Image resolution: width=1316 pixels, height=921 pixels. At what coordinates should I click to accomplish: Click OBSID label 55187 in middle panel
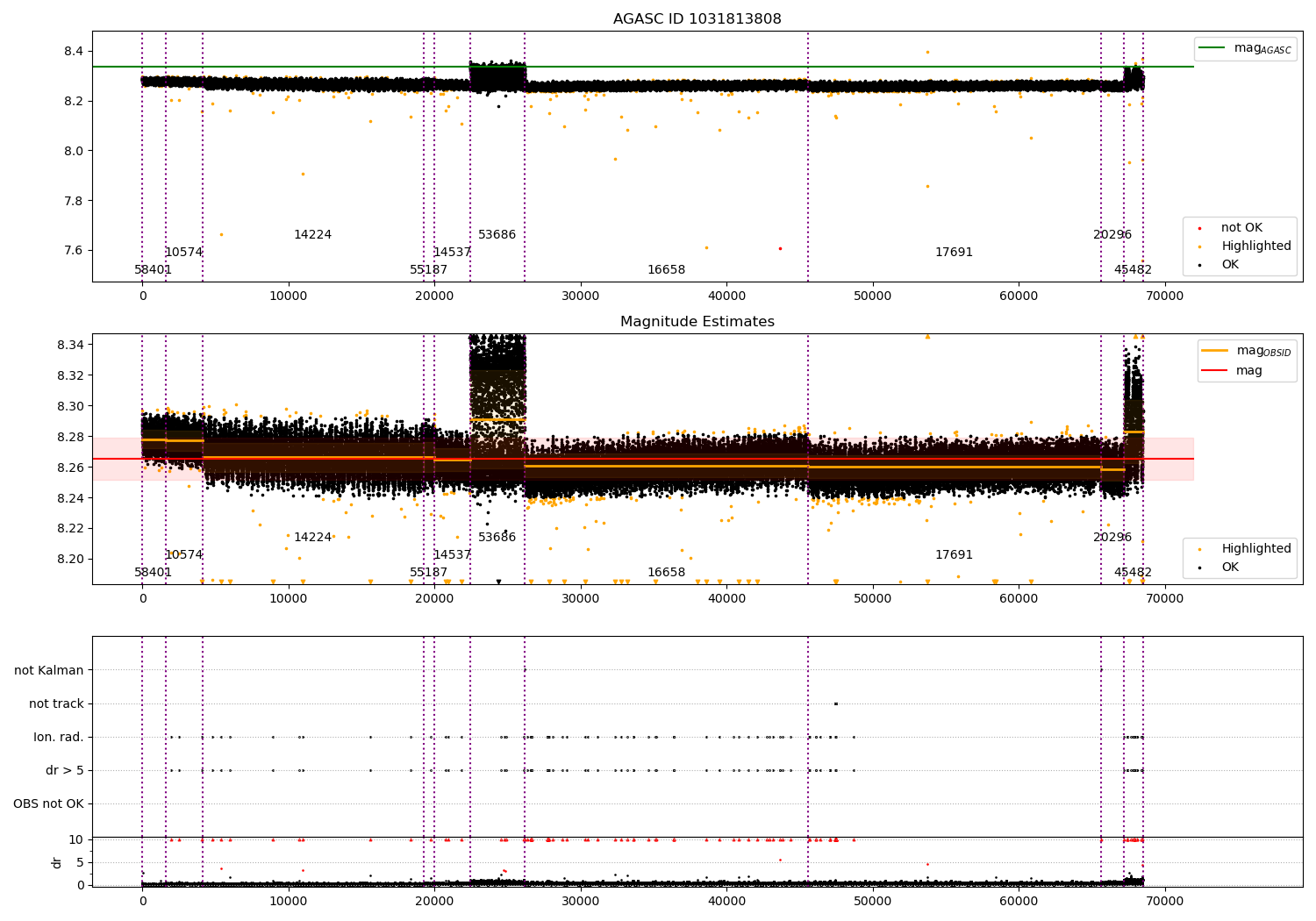point(429,573)
